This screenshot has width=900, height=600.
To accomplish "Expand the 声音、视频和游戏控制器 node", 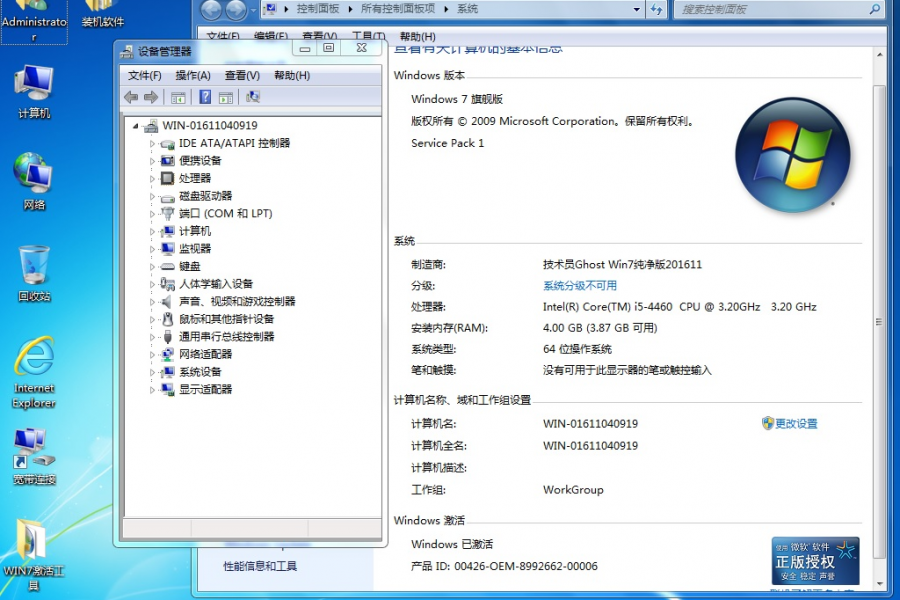I will (152, 302).
